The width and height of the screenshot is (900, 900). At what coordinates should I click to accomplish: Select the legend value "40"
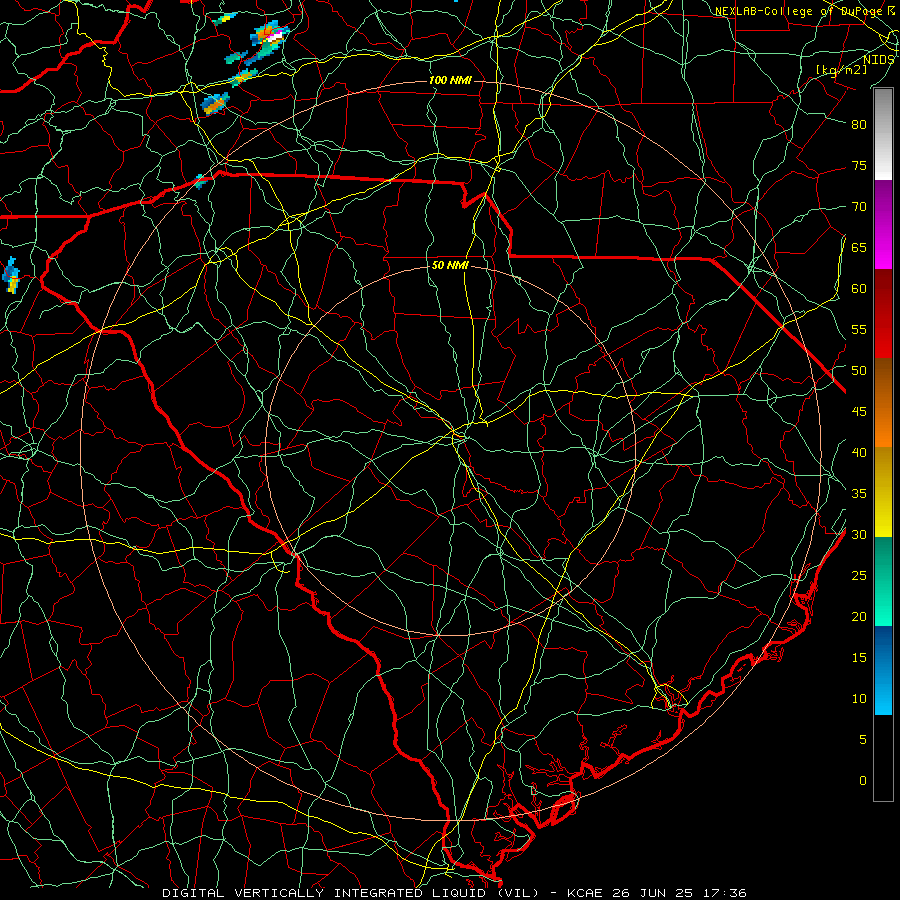tap(859, 453)
